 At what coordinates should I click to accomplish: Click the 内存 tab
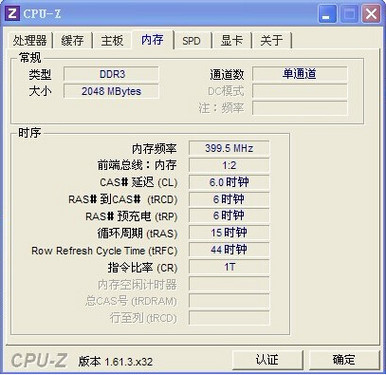coord(152,40)
